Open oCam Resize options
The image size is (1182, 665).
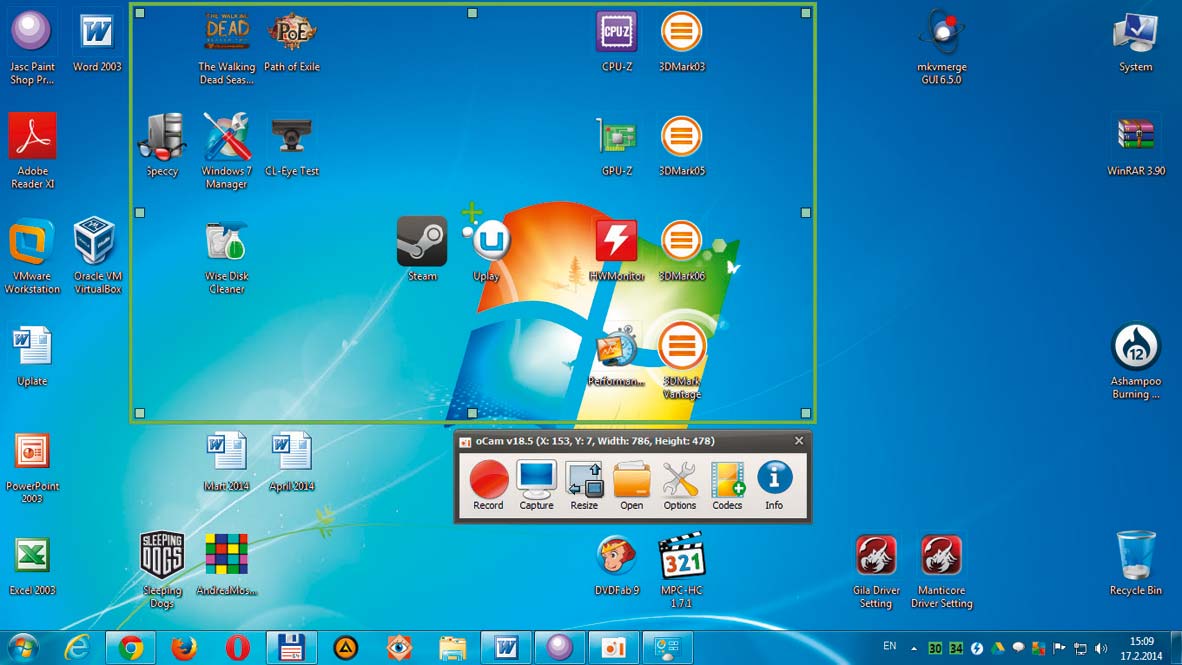pos(584,486)
